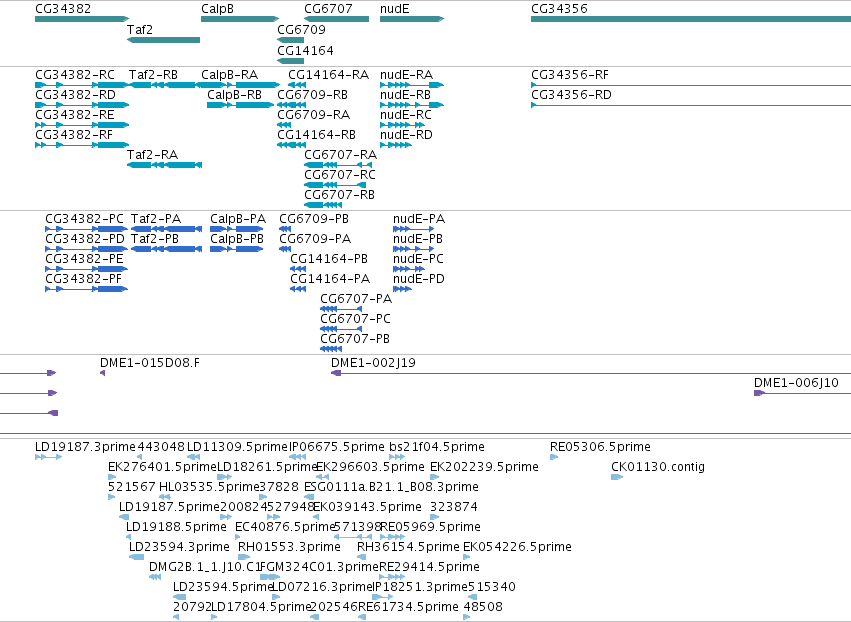
Task: Select EST RH01553.3prime
Action: [x=289, y=547]
